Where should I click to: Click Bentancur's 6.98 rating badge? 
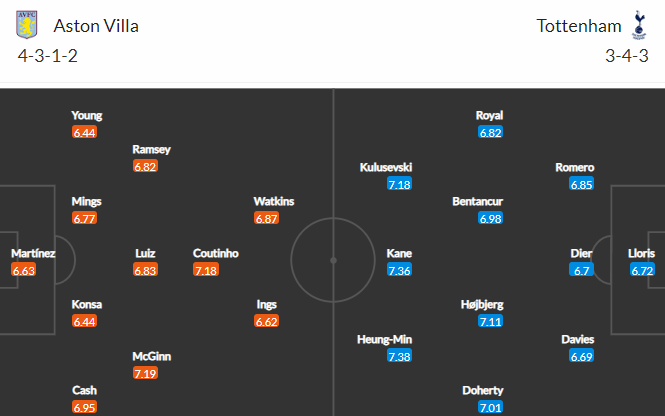490,218
